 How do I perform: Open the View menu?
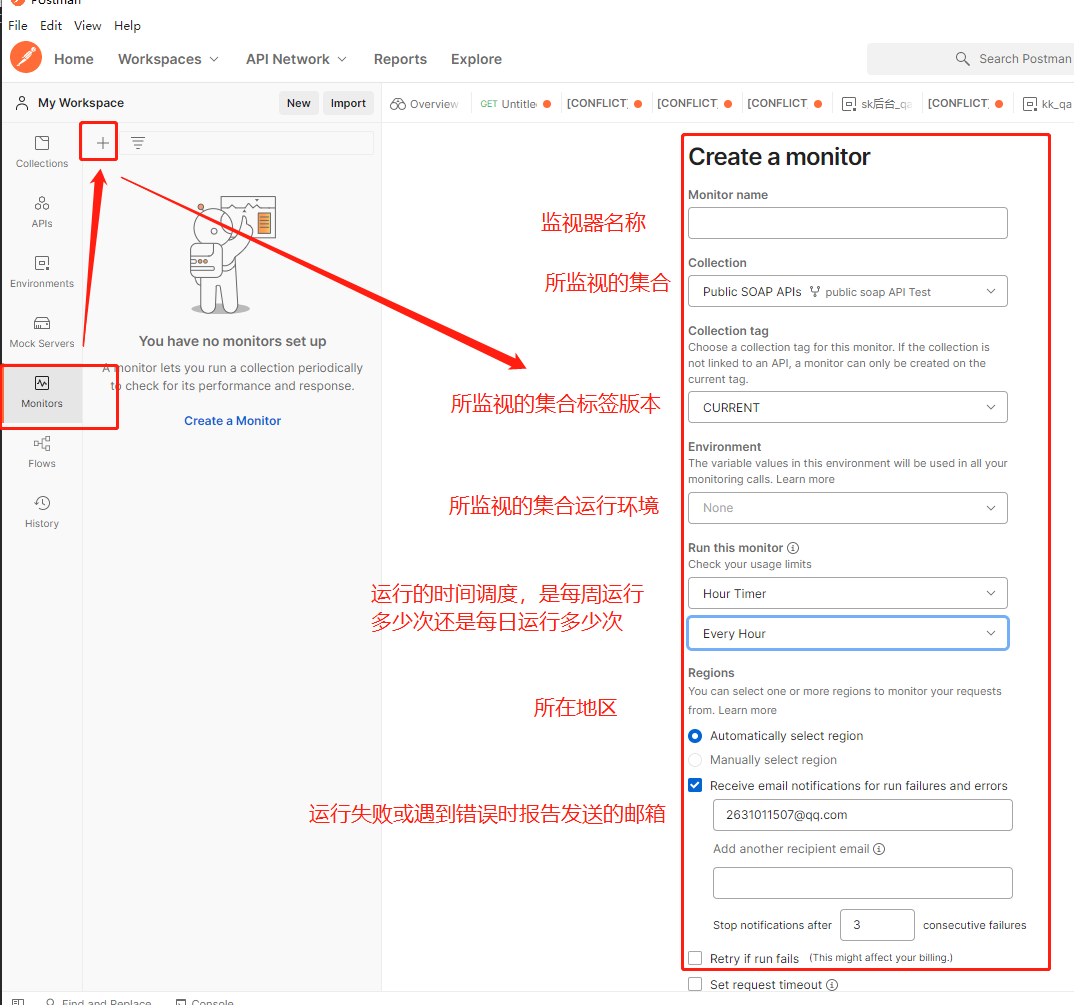(88, 25)
